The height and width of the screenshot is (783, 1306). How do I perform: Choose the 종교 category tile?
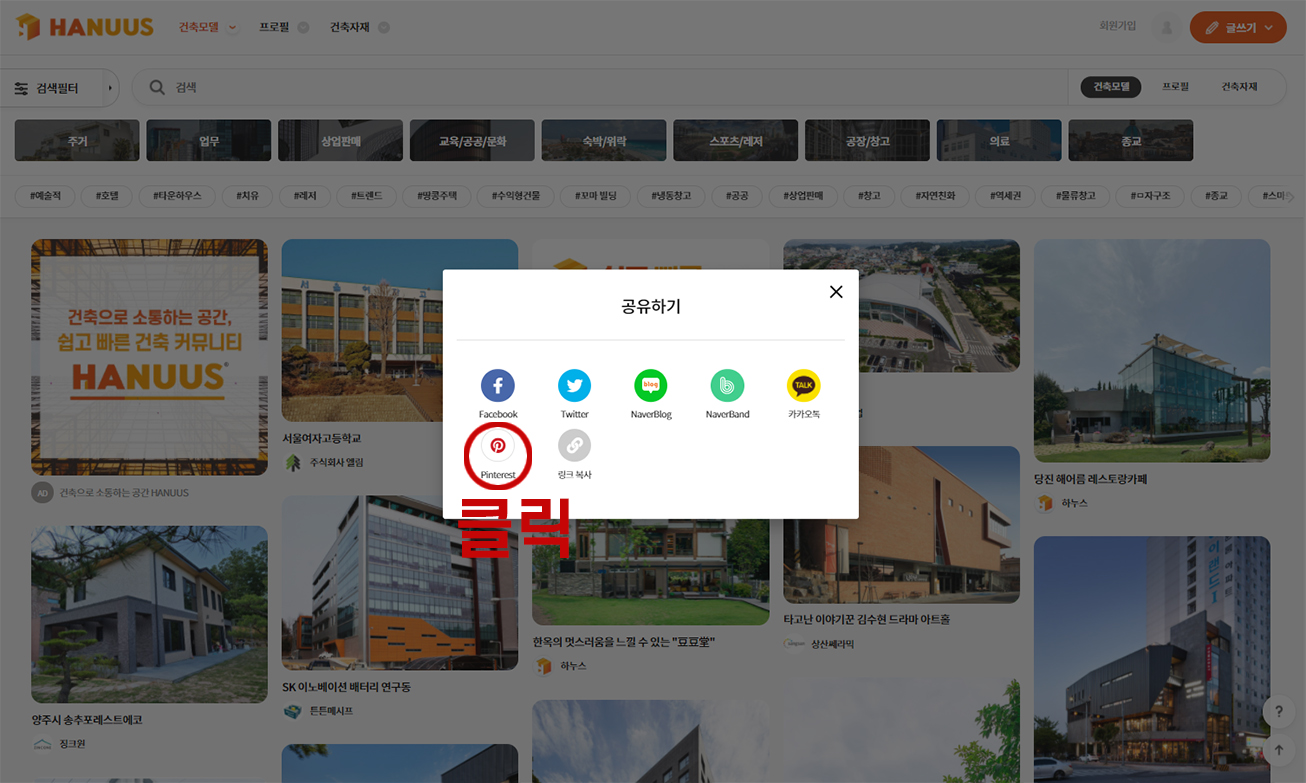(x=1131, y=141)
